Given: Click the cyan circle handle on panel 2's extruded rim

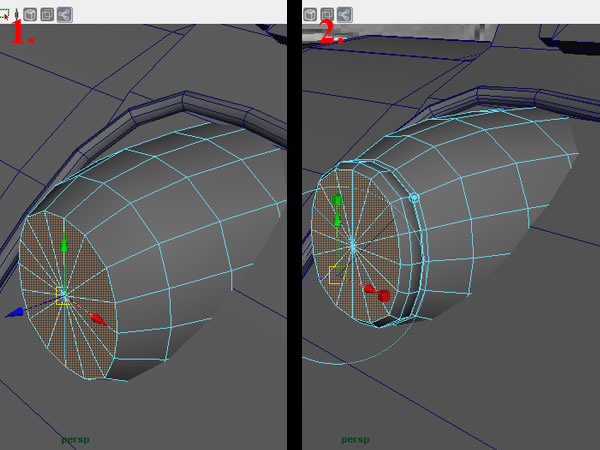Looking at the screenshot, I should click(x=414, y=198).
